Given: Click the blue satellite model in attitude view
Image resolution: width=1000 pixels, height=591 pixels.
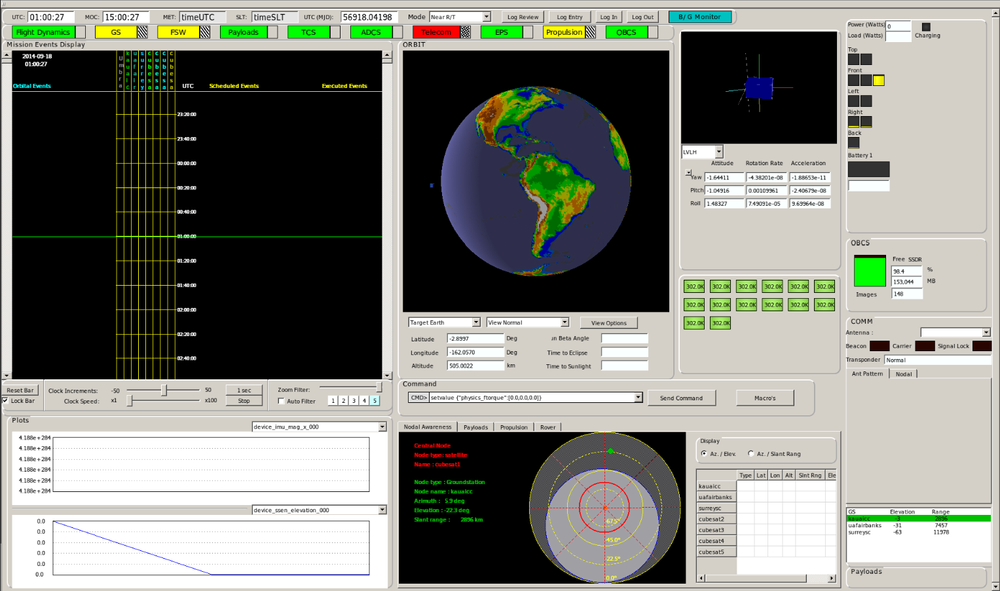Looking at the screenshot, I should 759,88.
